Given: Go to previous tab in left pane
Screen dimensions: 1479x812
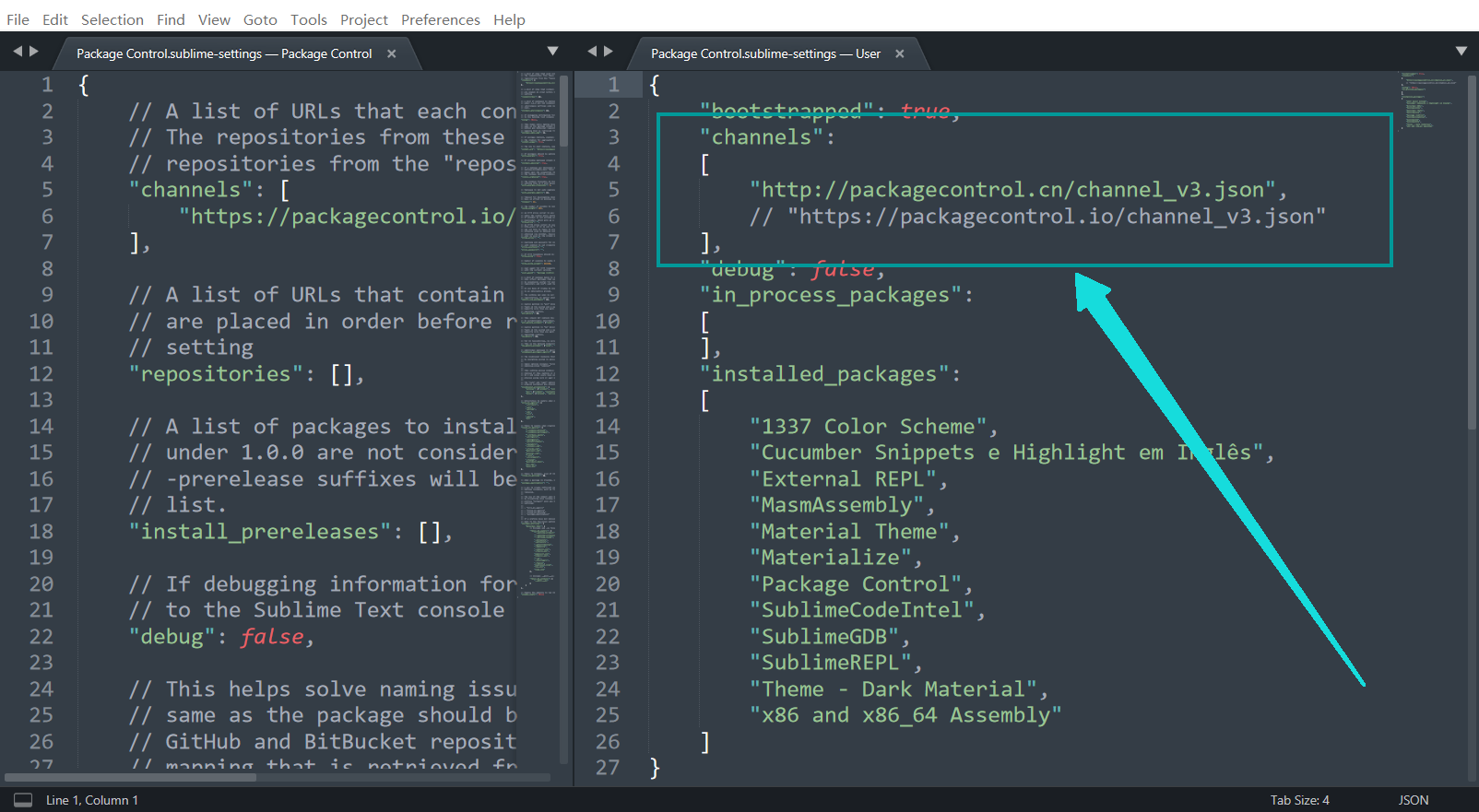Looking at the screenshot, I should pyautogui.click(x=17, y=52).
